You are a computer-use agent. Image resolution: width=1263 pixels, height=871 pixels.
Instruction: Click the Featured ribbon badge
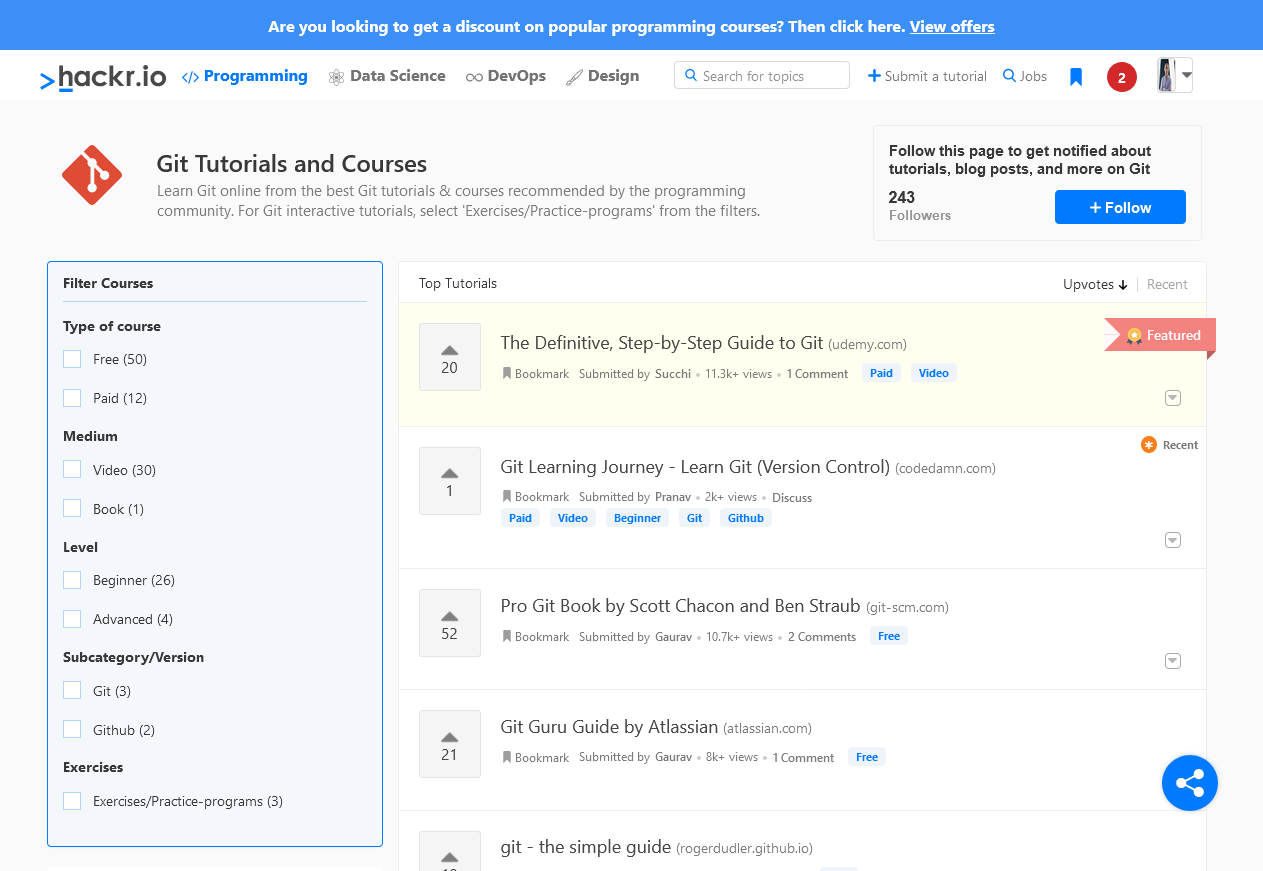1161,335
